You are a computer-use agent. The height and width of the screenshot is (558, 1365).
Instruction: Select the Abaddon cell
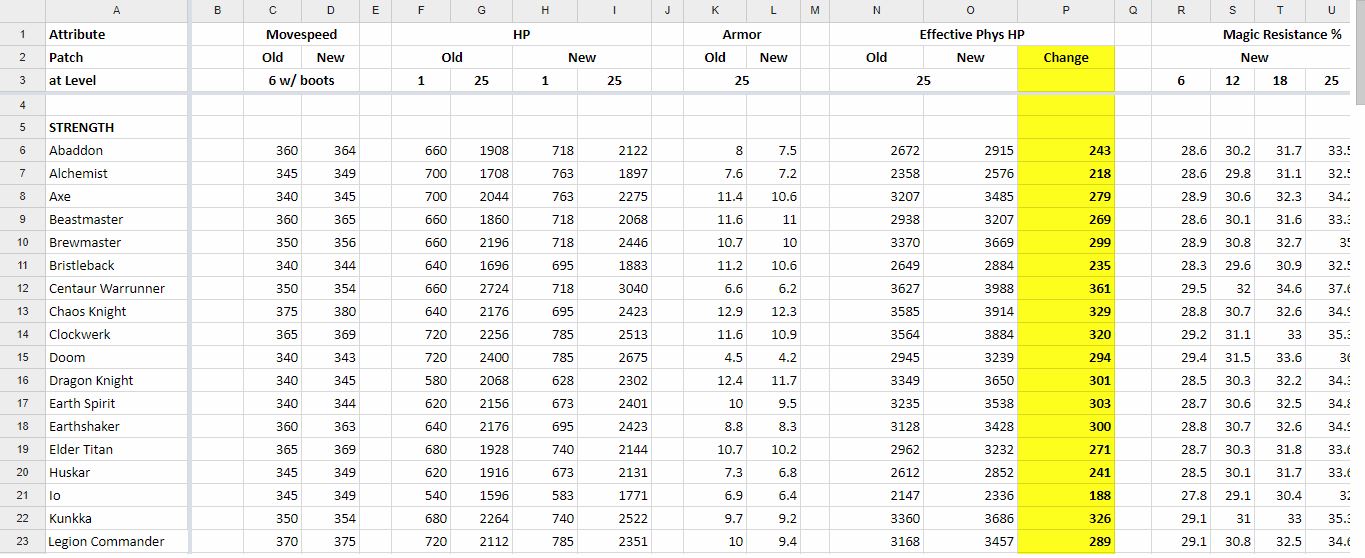click(x=116, y=151)
